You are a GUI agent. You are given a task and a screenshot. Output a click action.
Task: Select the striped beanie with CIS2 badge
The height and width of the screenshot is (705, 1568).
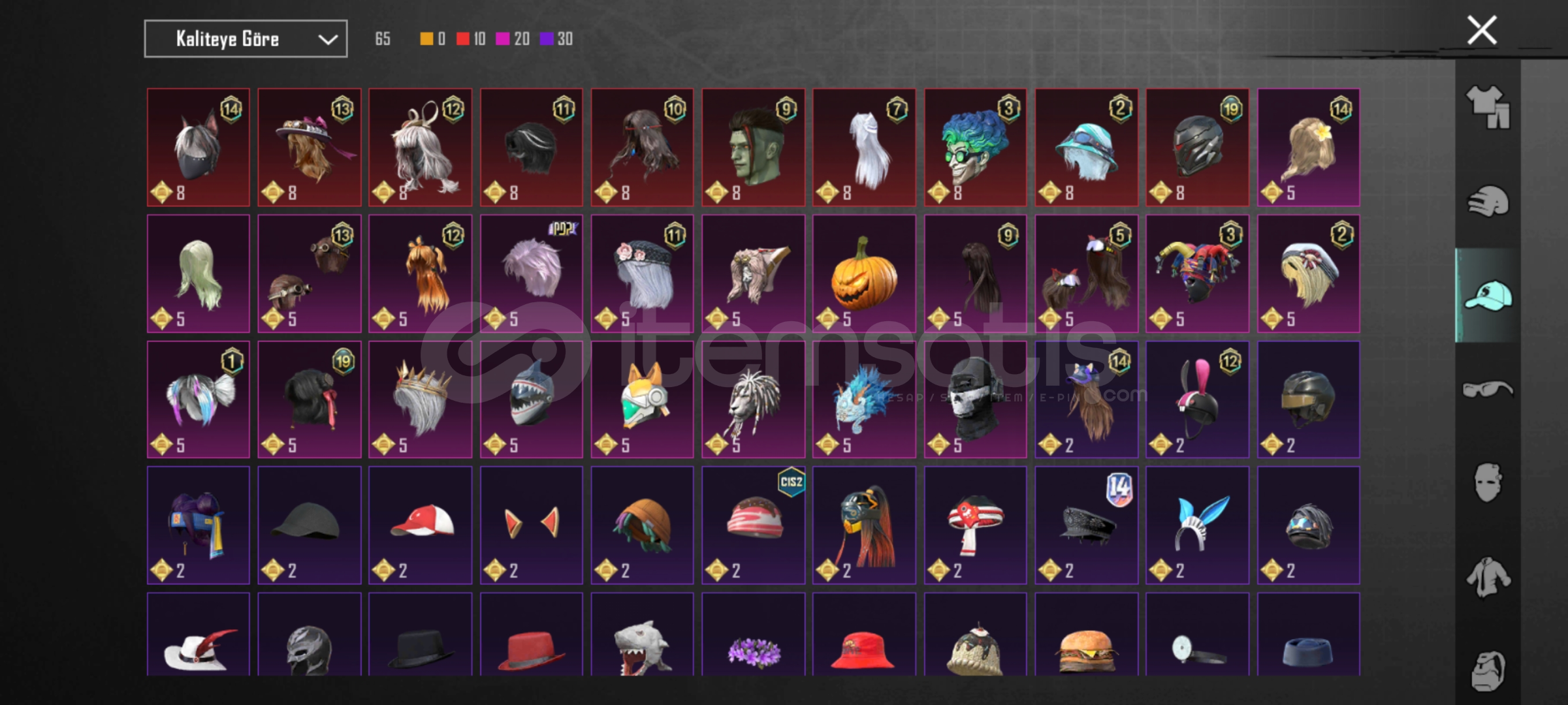[753, 525]
